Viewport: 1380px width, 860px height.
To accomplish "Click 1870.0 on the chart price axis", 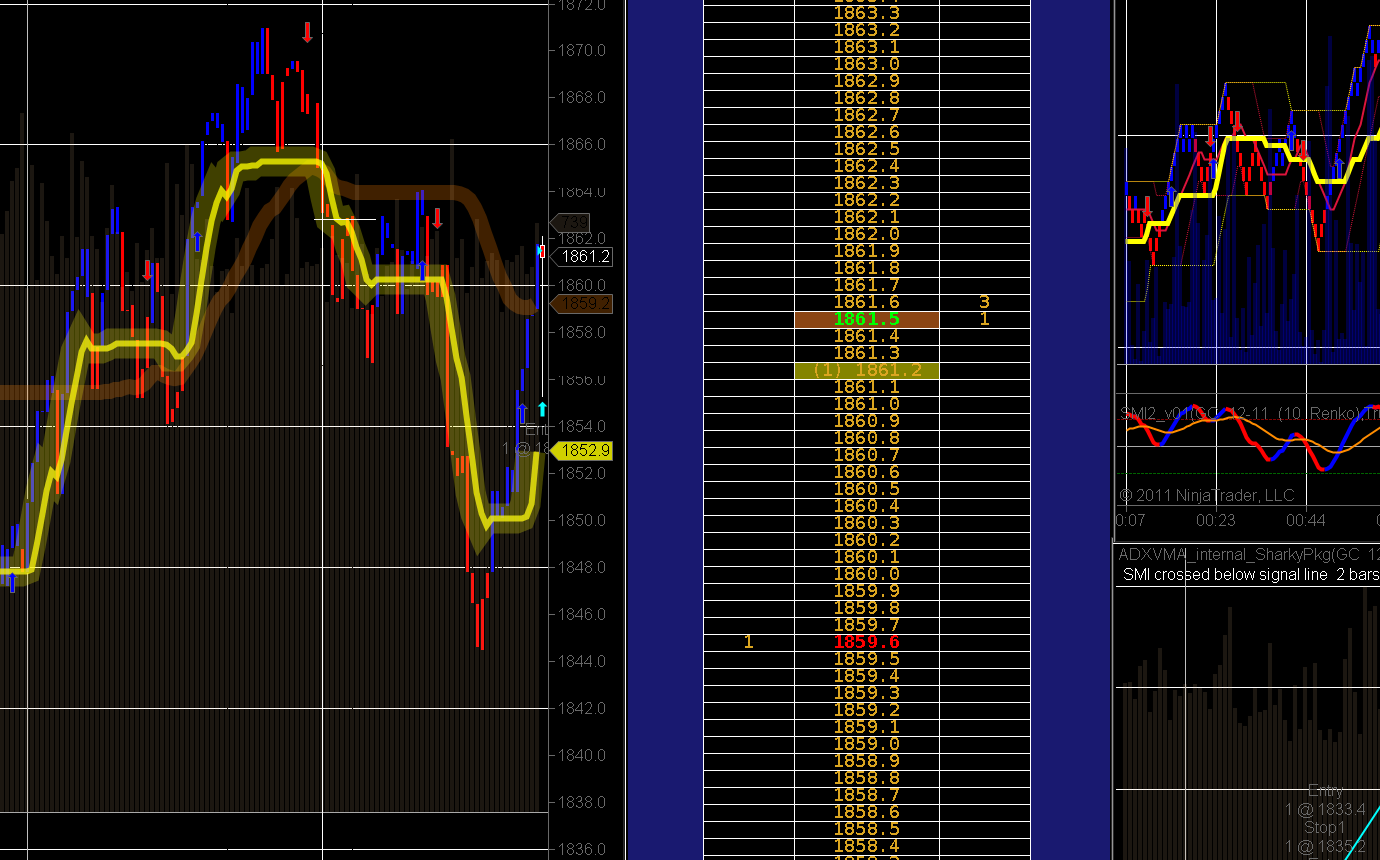I will coord(583,51).
